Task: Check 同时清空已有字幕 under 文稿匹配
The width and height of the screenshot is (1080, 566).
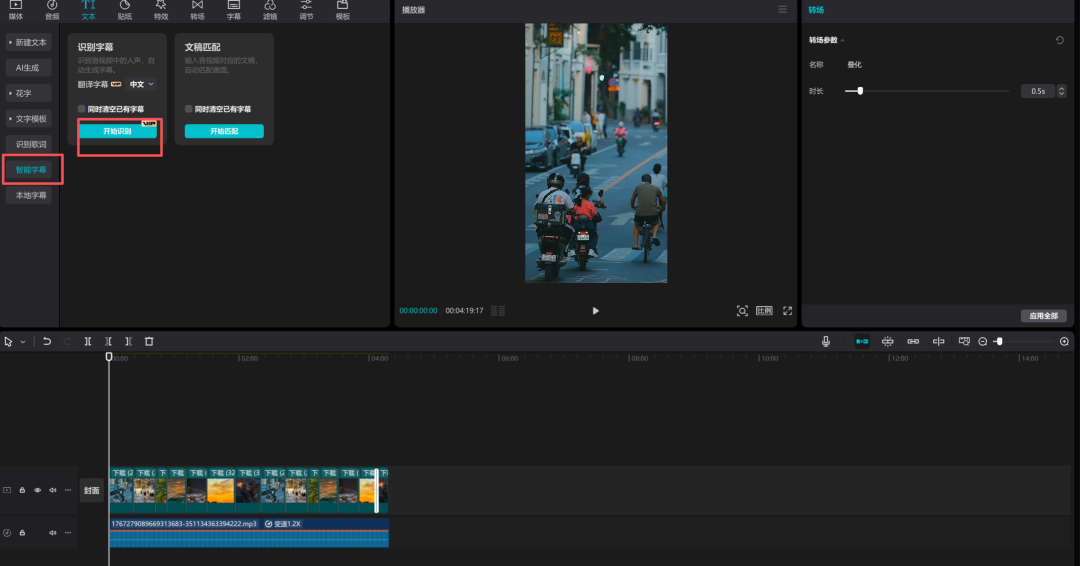Action: (x=189, y=109)
